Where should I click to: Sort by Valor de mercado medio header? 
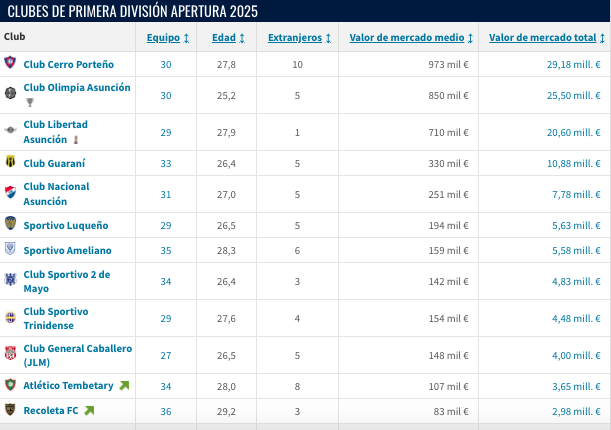coord(407,38)
